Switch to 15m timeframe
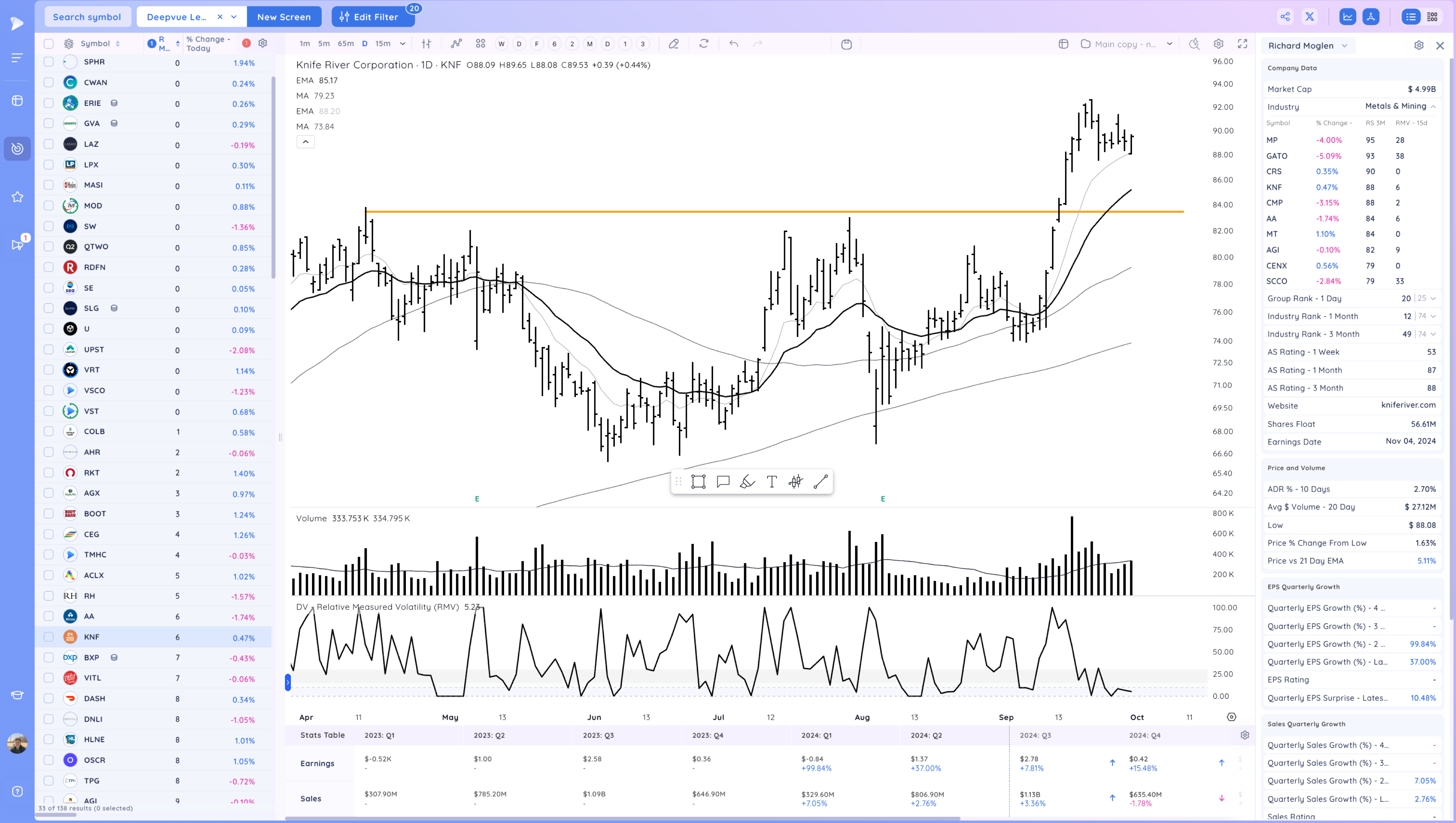Screen dimensions: 1456x823 383,44
